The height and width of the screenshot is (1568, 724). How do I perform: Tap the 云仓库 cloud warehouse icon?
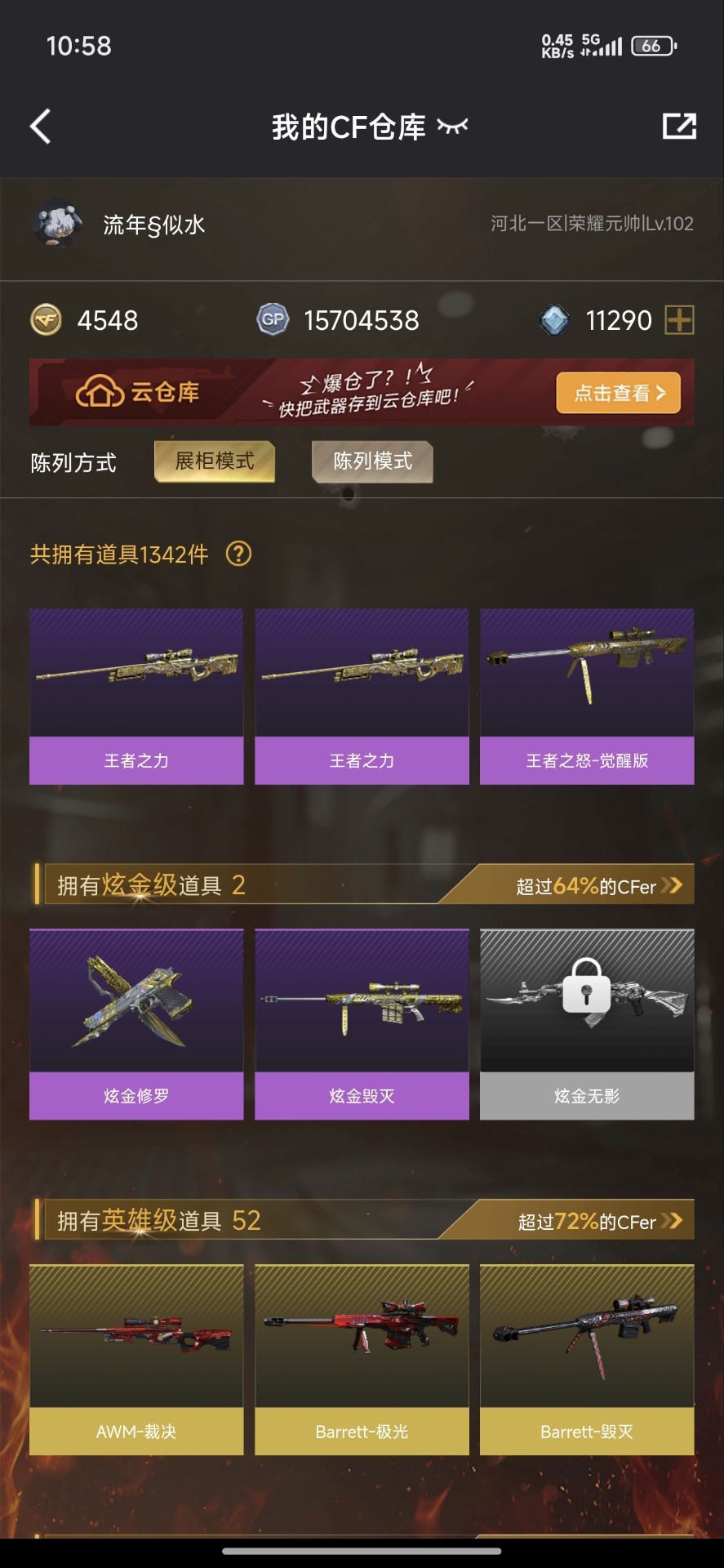point(95,393)
